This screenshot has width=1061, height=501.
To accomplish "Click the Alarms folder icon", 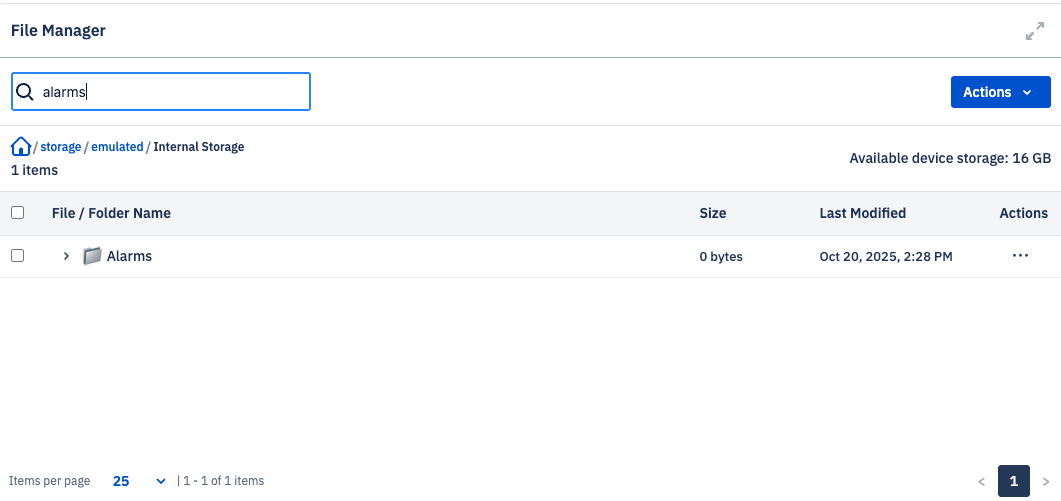I will point(92,256).
